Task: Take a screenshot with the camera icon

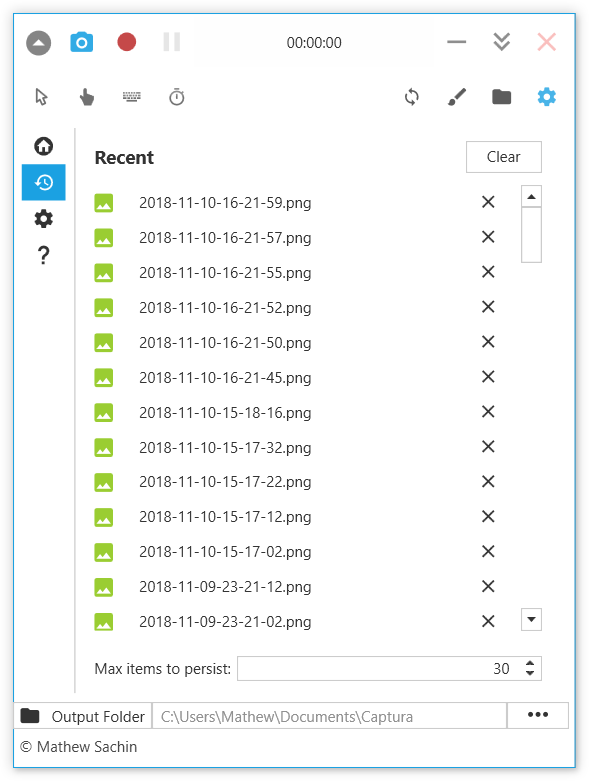Action: pyautogui.click(x=82, y=42)
